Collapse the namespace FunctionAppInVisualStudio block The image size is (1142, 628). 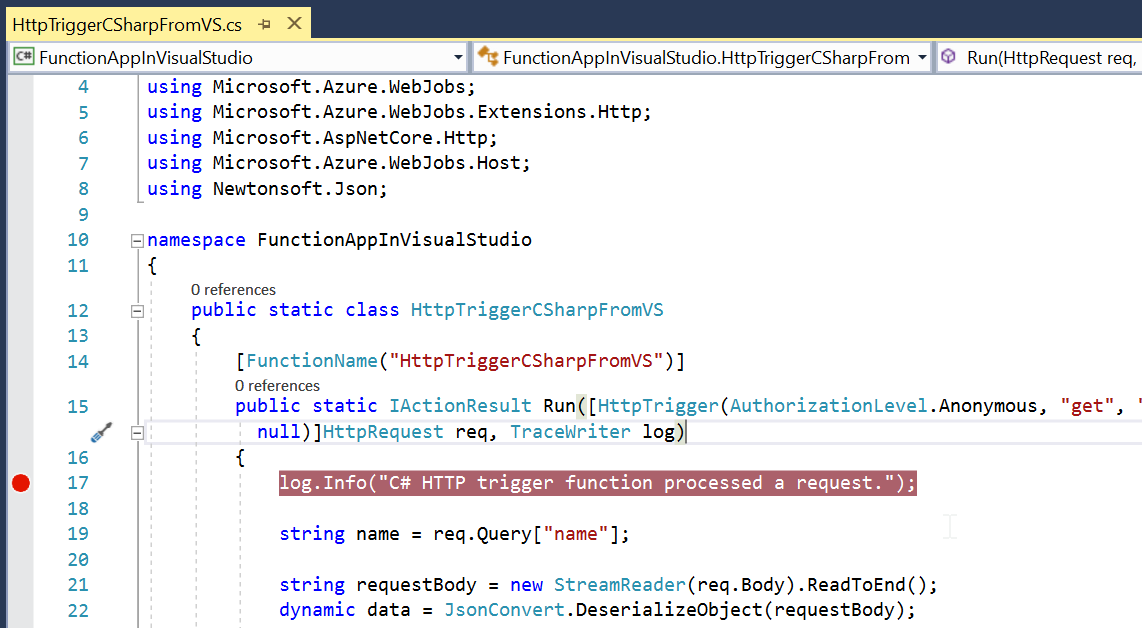pyautogui.click(x=136, y=241)
